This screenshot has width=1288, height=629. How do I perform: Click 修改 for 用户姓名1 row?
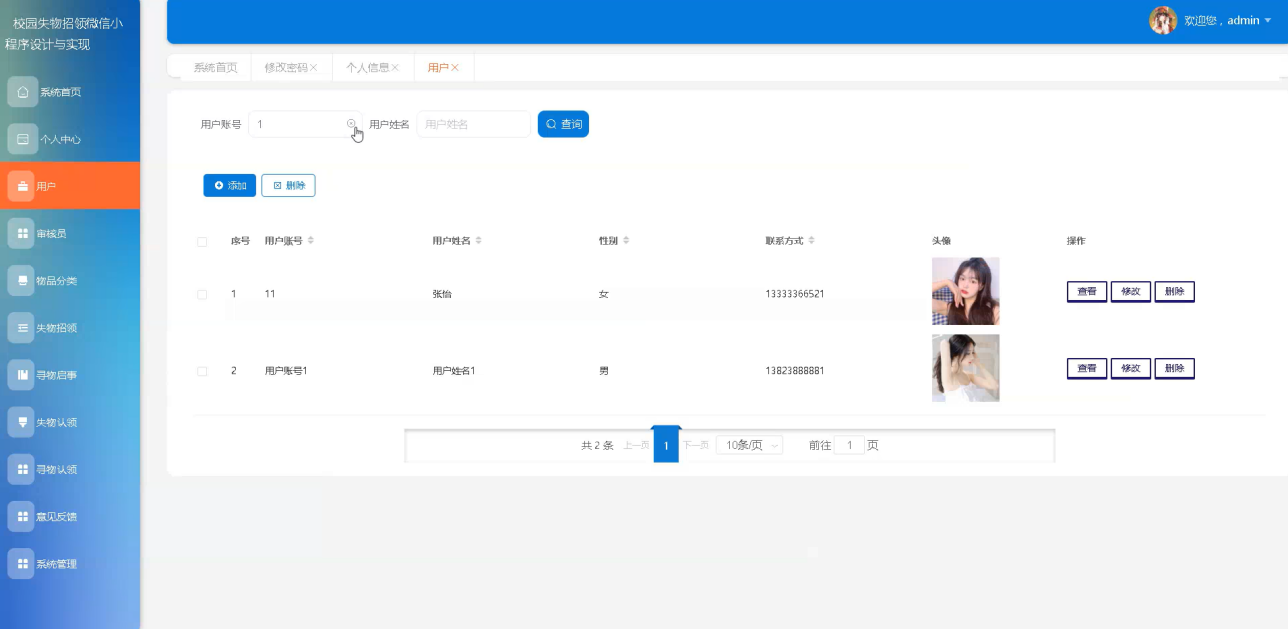click(1131, 369)
